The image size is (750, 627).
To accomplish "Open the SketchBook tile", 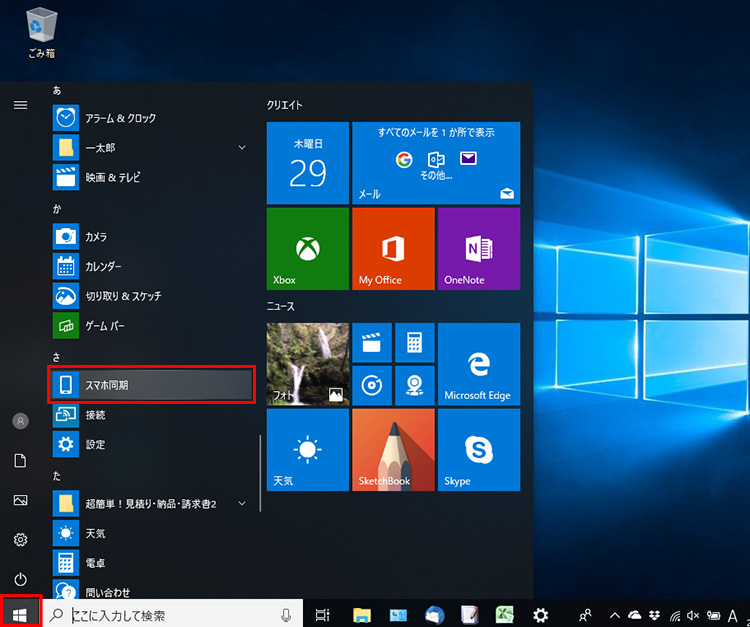I will pyautogui.click(x=393, y=449).
